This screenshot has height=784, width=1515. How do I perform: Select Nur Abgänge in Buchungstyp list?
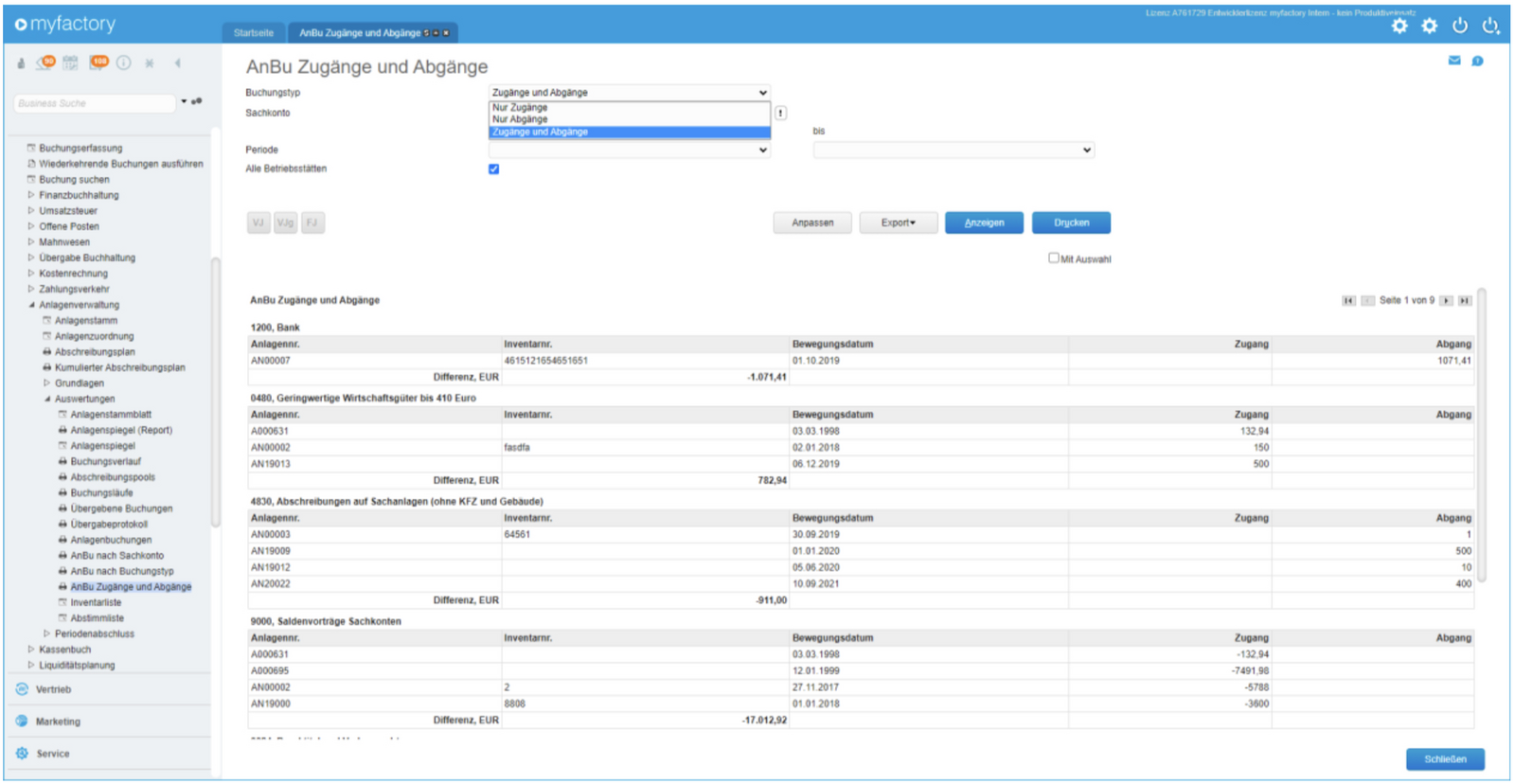tap(630, 119)
